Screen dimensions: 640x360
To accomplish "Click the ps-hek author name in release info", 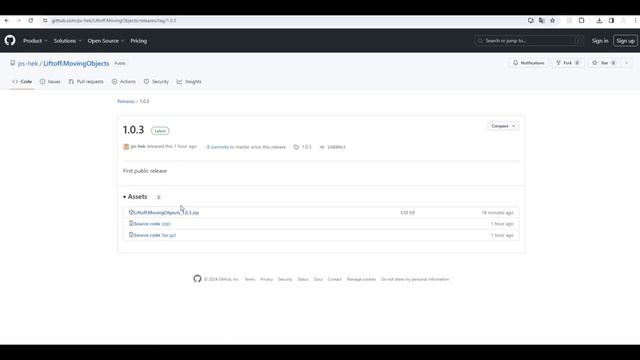I will click(x=138, y=146).
